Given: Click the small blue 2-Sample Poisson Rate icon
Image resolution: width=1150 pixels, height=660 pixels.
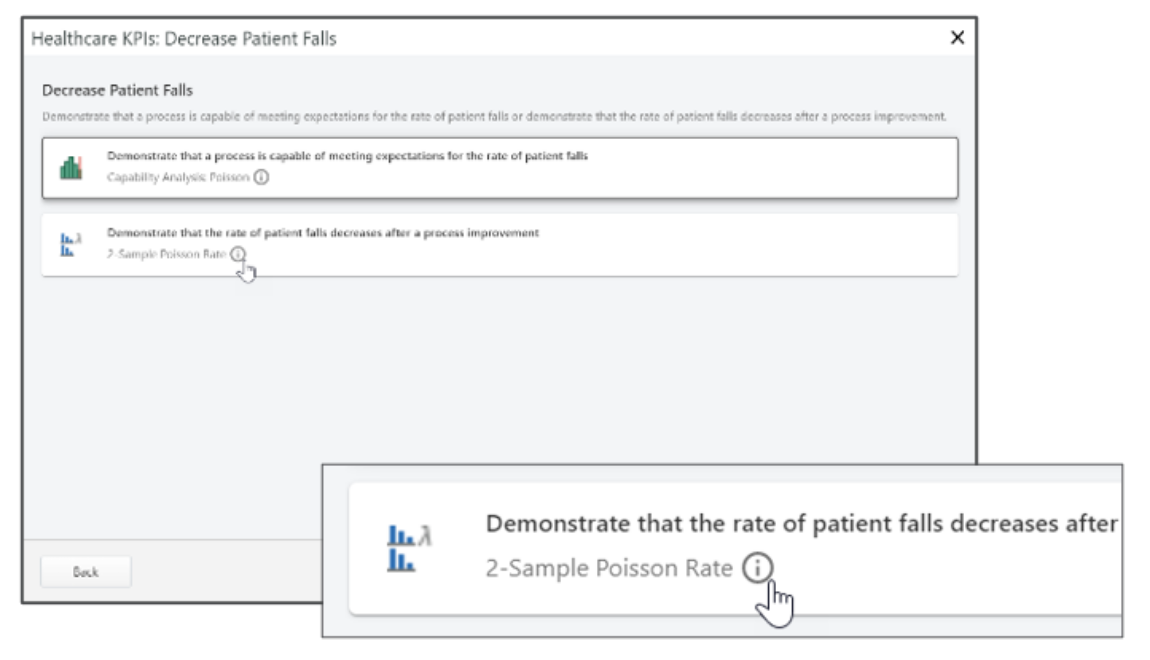Looking at the screenshot, I should point(70,245).
